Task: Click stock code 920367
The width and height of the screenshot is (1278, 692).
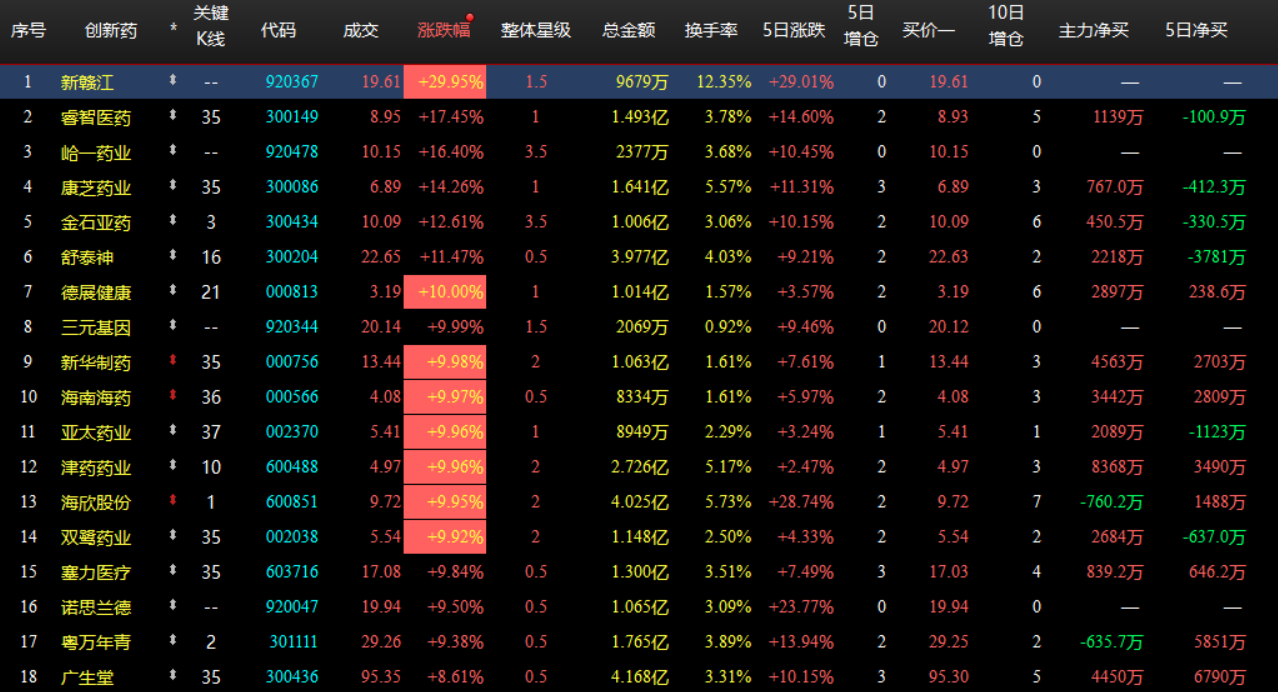Action: (292, 82)
